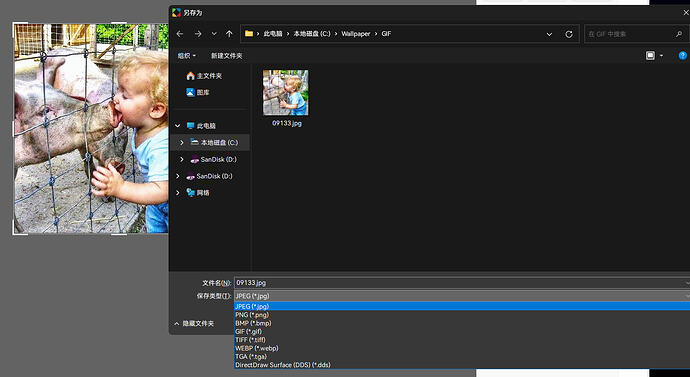The image size is (690, 377).
Task: Select 网络 in the navigation pane
Action: [198, 193]
